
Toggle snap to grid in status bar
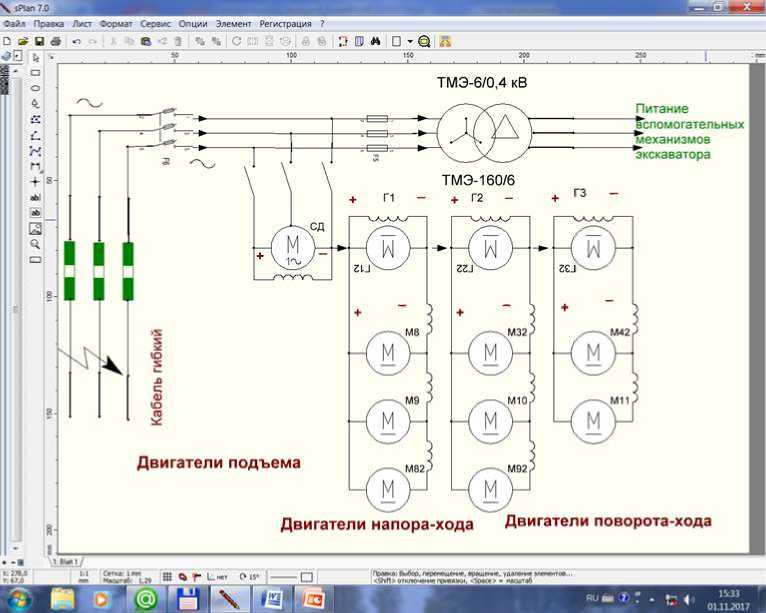pos(183,577)
